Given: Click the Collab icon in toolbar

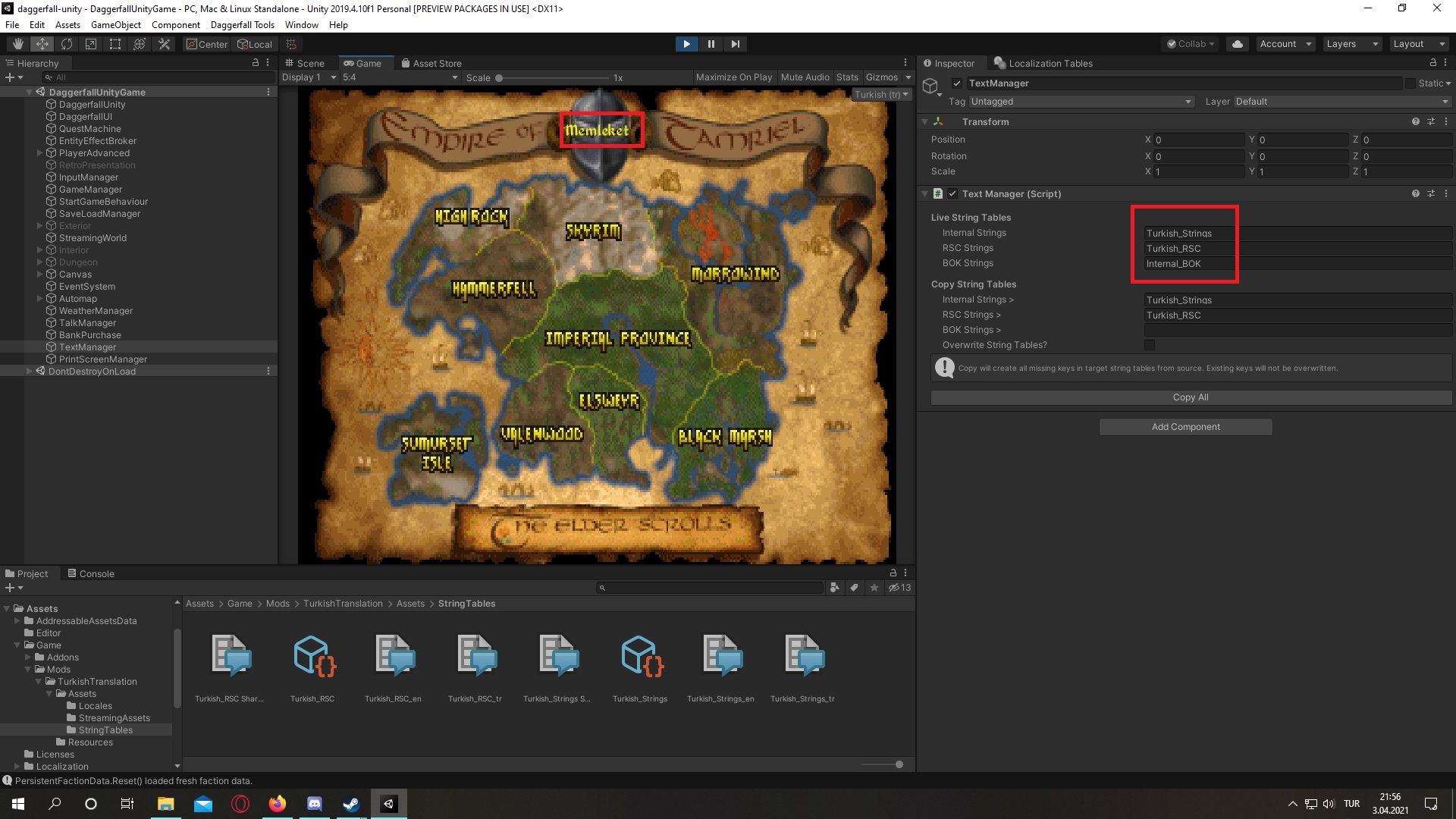Looking at the screenshot, I should (x=1193, y=44).
